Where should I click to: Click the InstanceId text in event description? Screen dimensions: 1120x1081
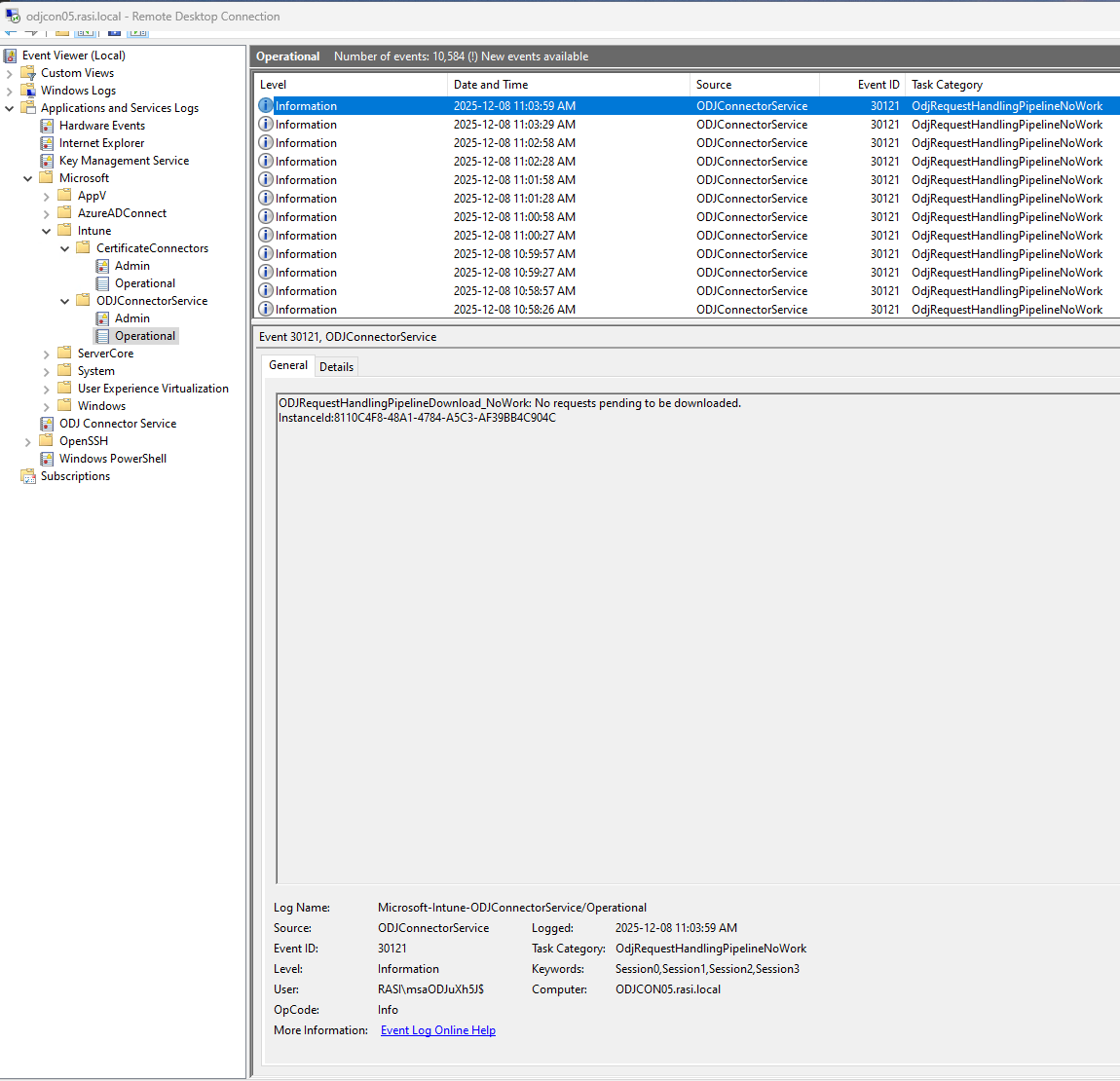417,417
